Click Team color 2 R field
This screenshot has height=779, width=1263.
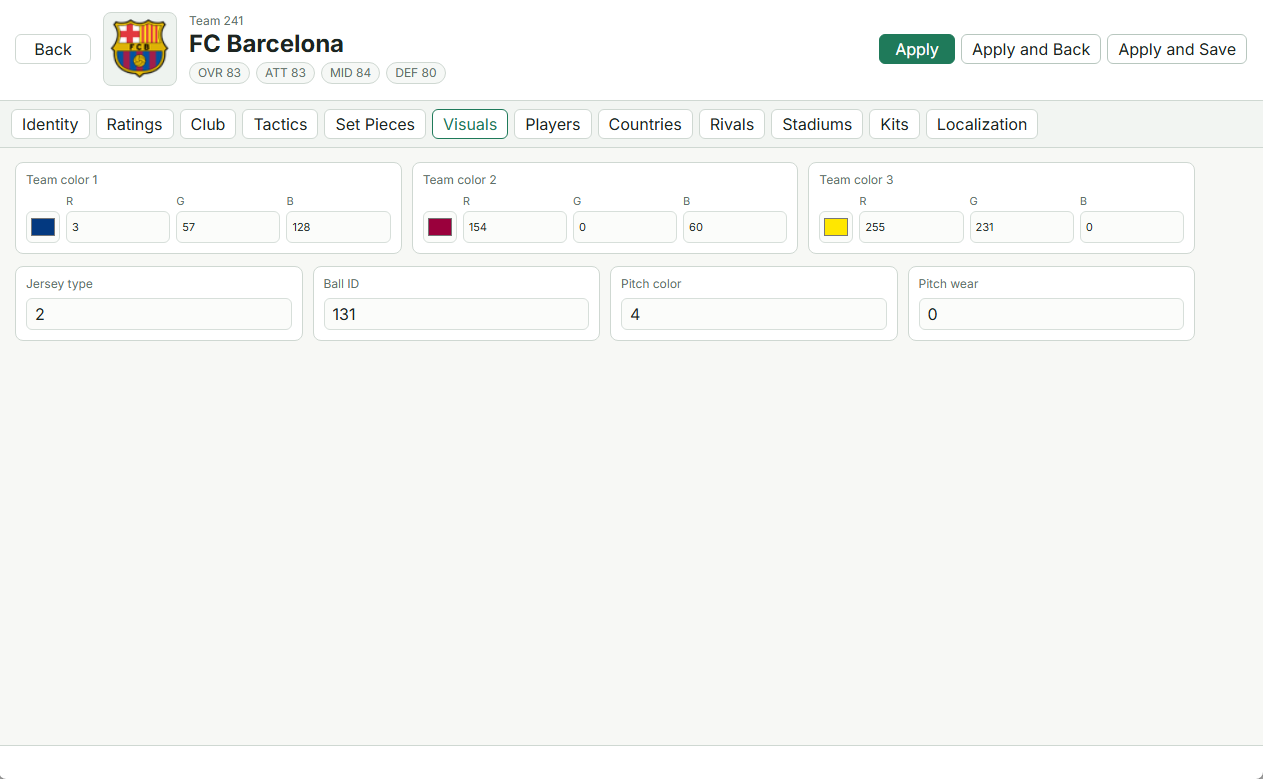pos(515,227)
